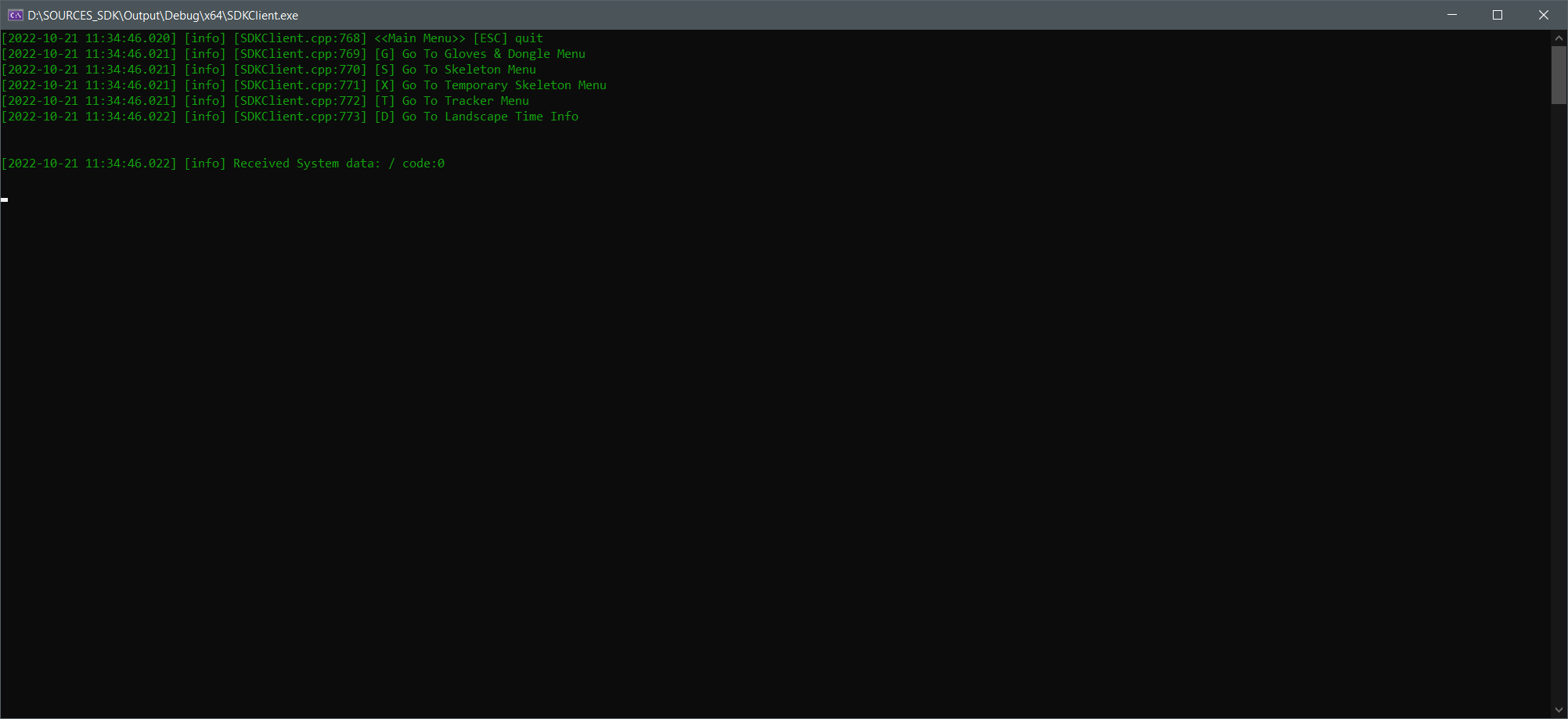Click the title text D:\SOURCES_SDK\Output\Debug\x64\SDKClient.exe
The image size is (1568, 719).
point(163,16)
